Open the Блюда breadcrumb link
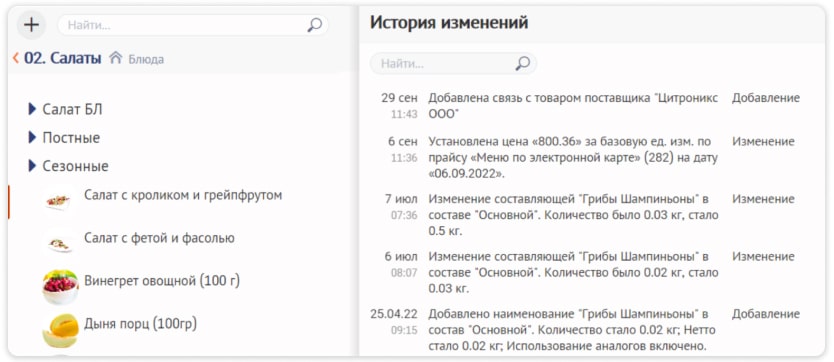This screenshot has height=362, width=834. [x=146, y=59]
